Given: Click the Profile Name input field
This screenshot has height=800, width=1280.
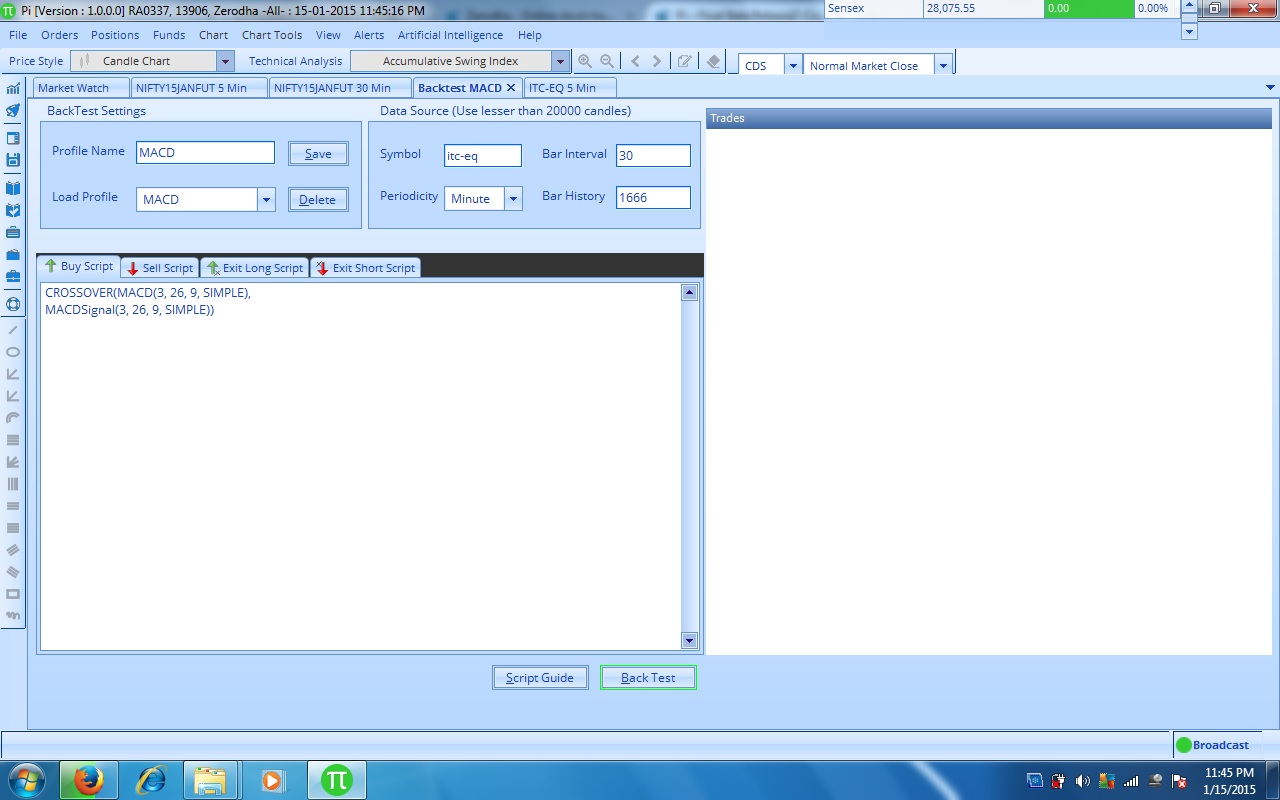Looking at the screenshot, I should pos(205,153).
